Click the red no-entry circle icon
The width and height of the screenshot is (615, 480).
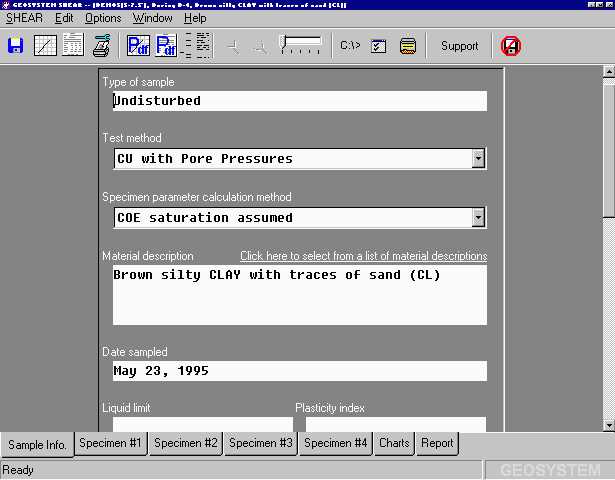pyautogui.click(x=510, y=46)
